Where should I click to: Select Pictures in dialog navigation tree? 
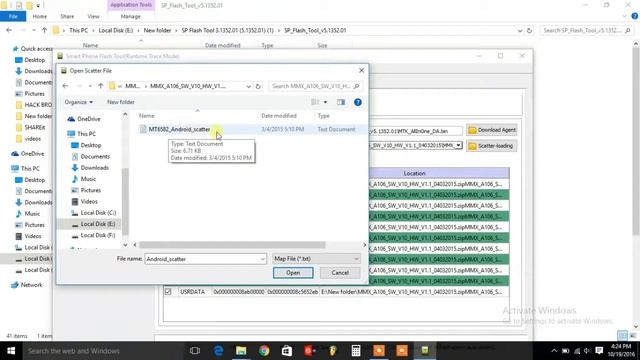pyautogui.click(x=86, y=190)
